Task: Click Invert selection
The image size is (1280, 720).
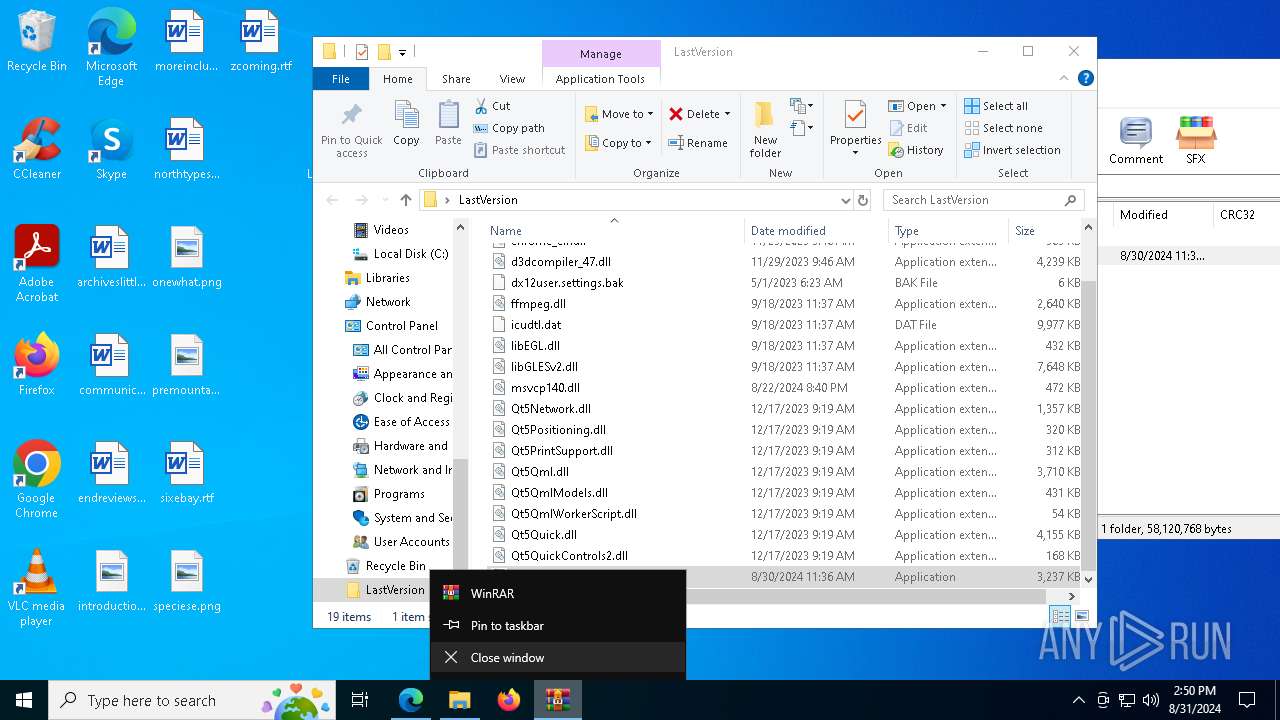Action: [x=1012, y=150]
